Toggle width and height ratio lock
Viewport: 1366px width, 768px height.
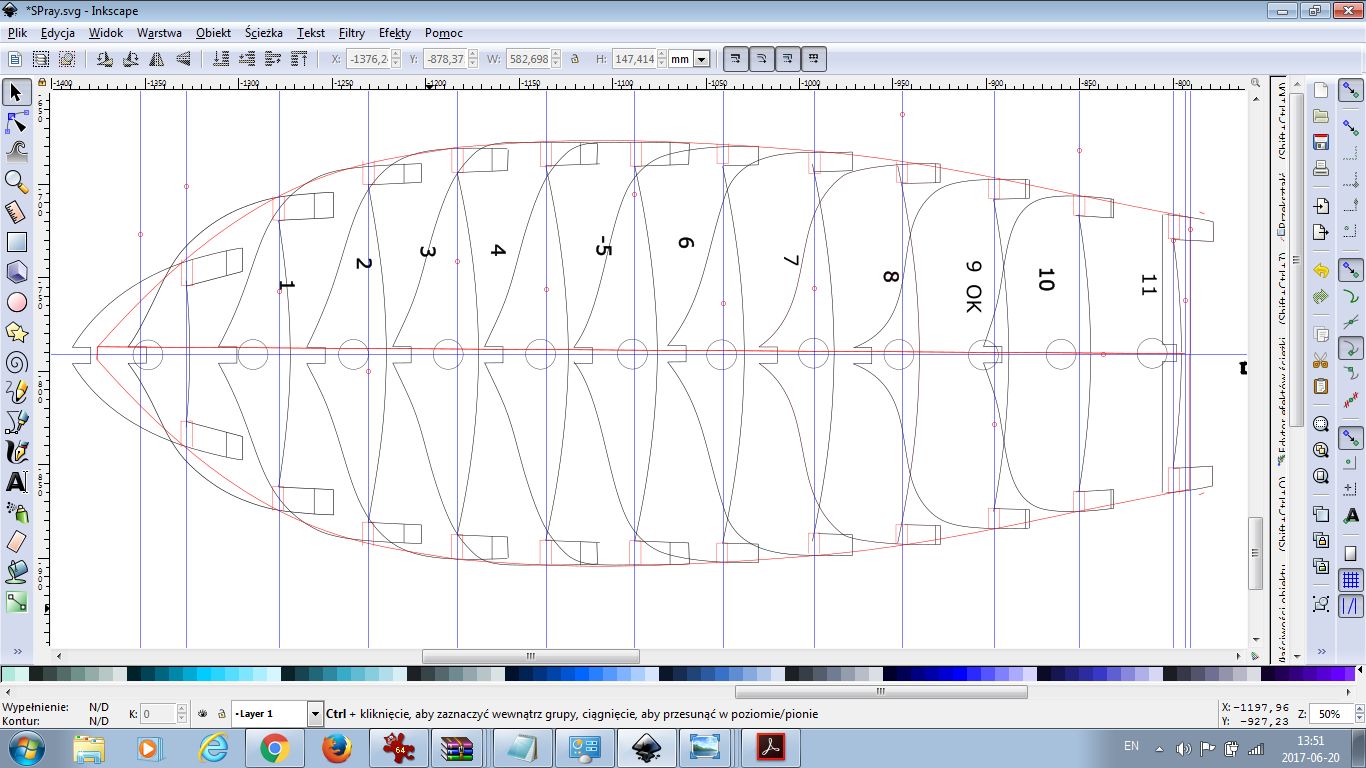[x=575, y=59]
